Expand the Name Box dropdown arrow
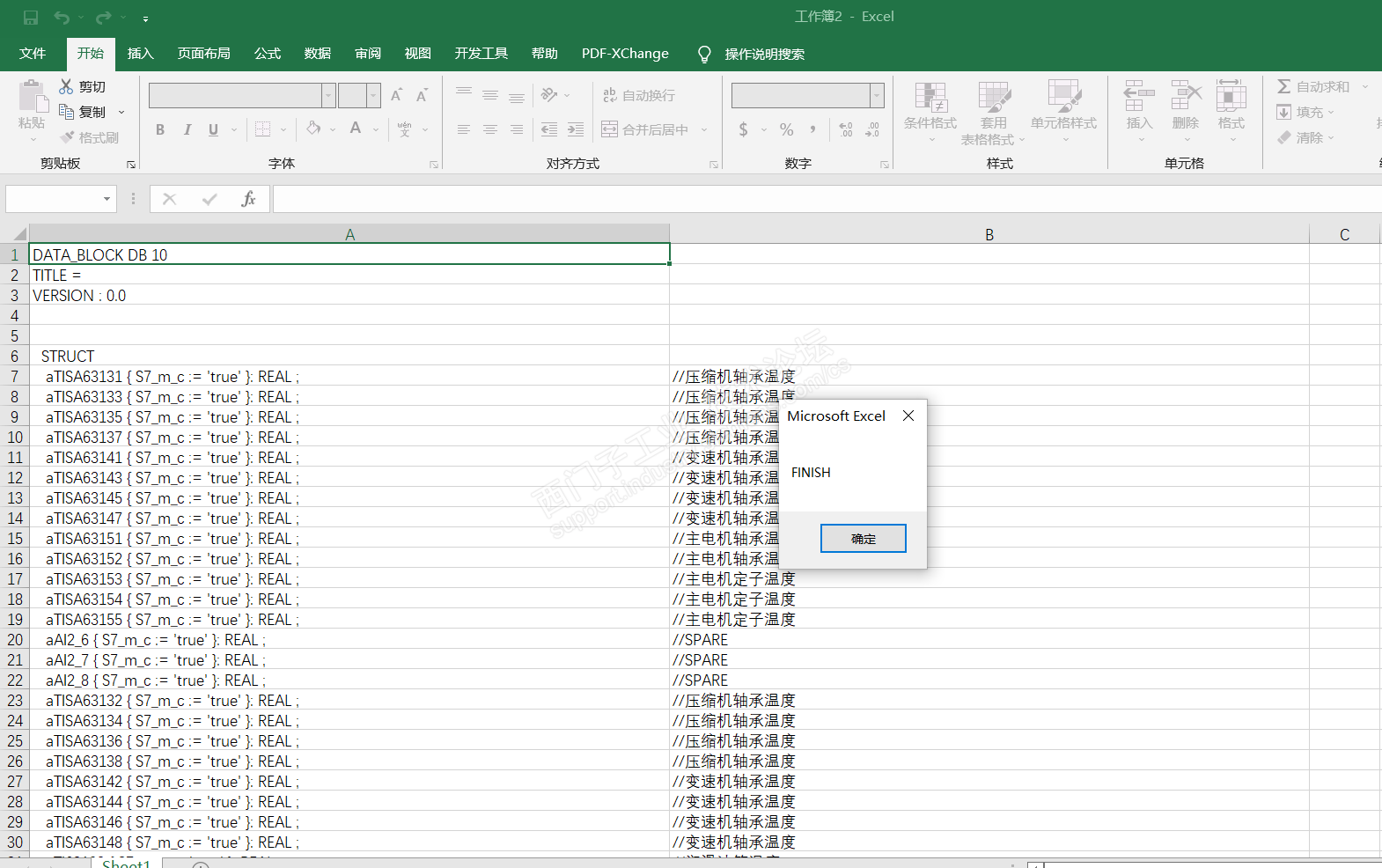Screen dimensions: 1382x868 point(107,199)
